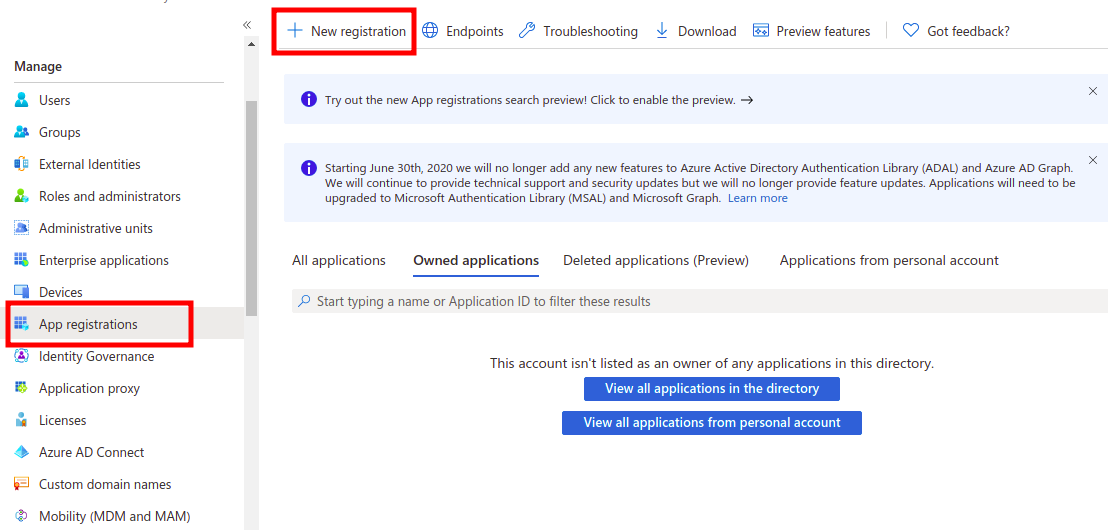
Task: Switch to Deleted applications (Preview) tab
Action: click(x=655, y=260)
